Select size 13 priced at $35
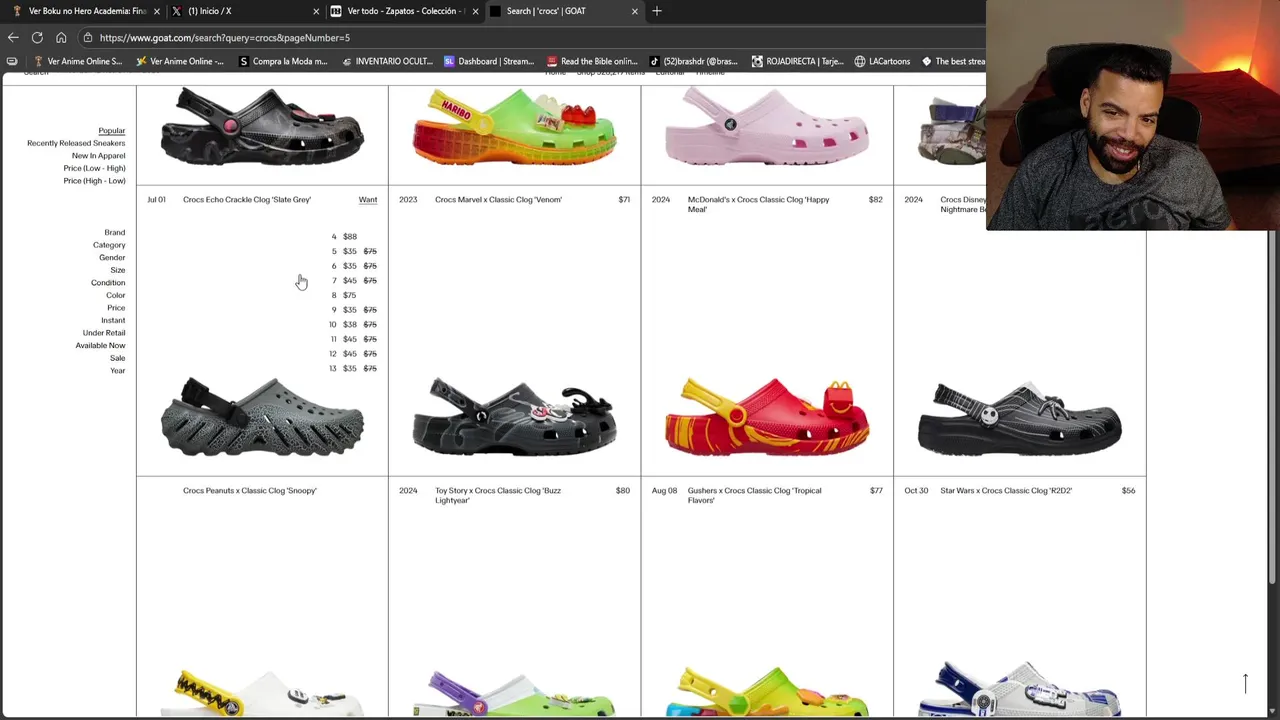 (353, 368)
